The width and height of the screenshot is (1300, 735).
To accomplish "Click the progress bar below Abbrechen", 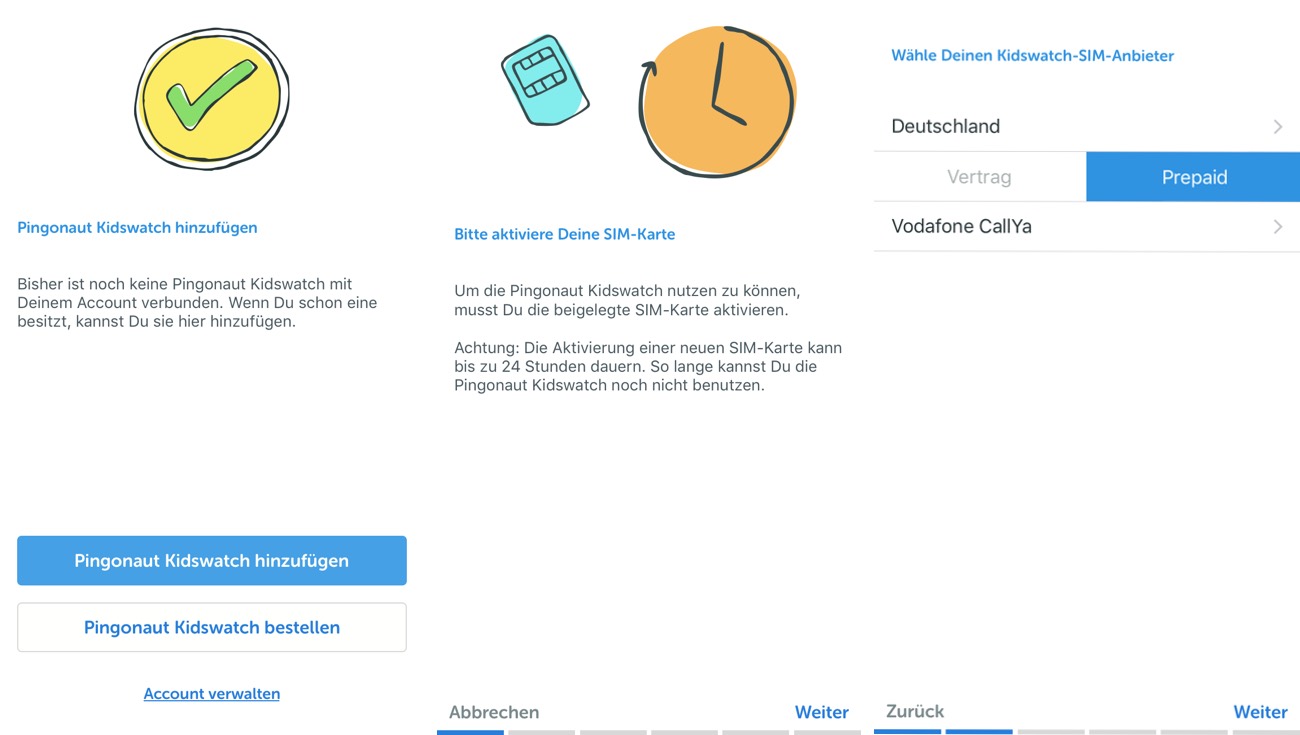I will (470, 733).
